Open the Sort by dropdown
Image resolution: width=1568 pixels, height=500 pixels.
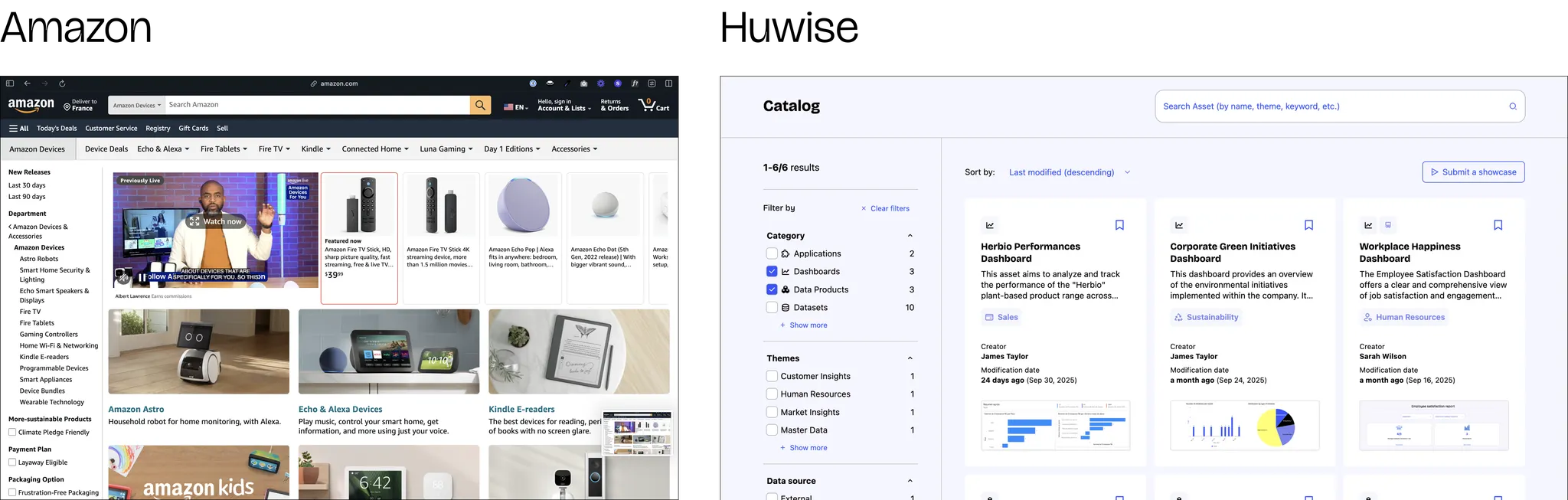coord(1069,172)
